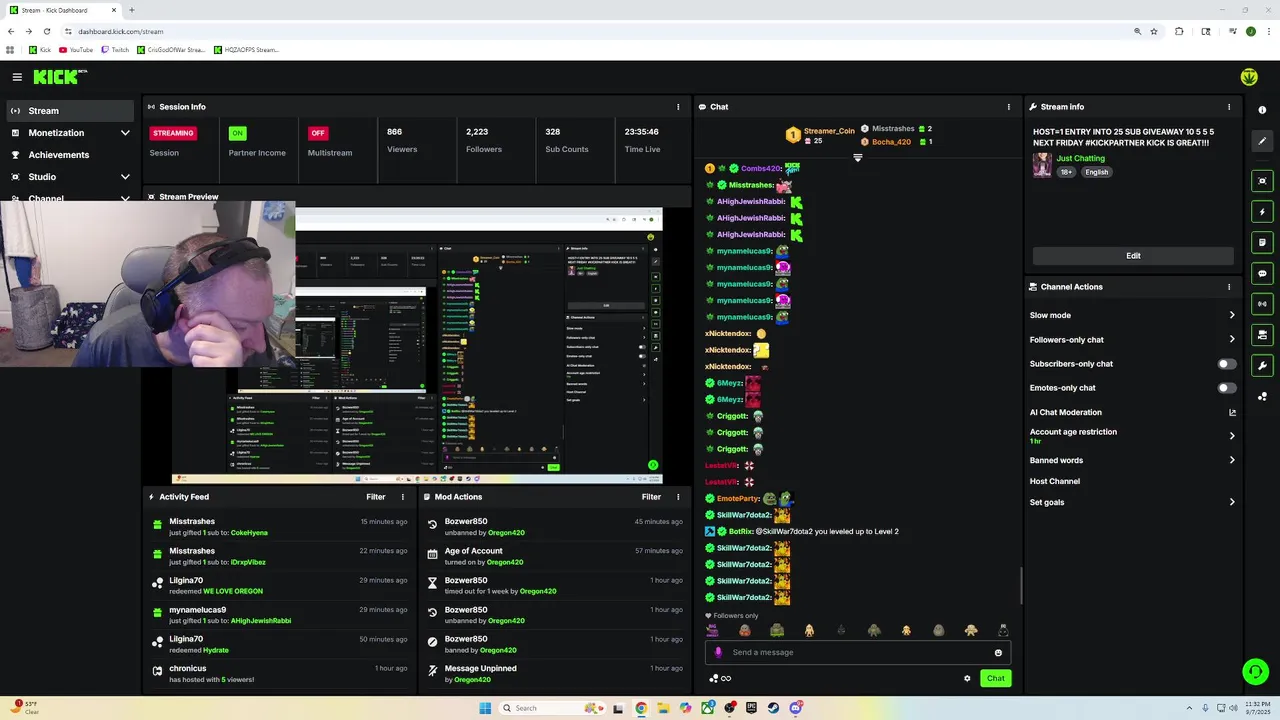The width and height of the screenshot is (1280, 720).
Task: Click the Send a message input field
Action: click(x=858, y=653)
